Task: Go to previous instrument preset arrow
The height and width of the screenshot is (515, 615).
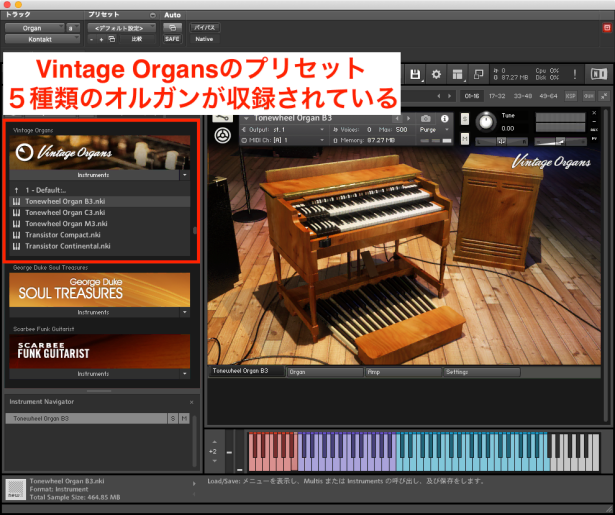Action: [397, 118]
